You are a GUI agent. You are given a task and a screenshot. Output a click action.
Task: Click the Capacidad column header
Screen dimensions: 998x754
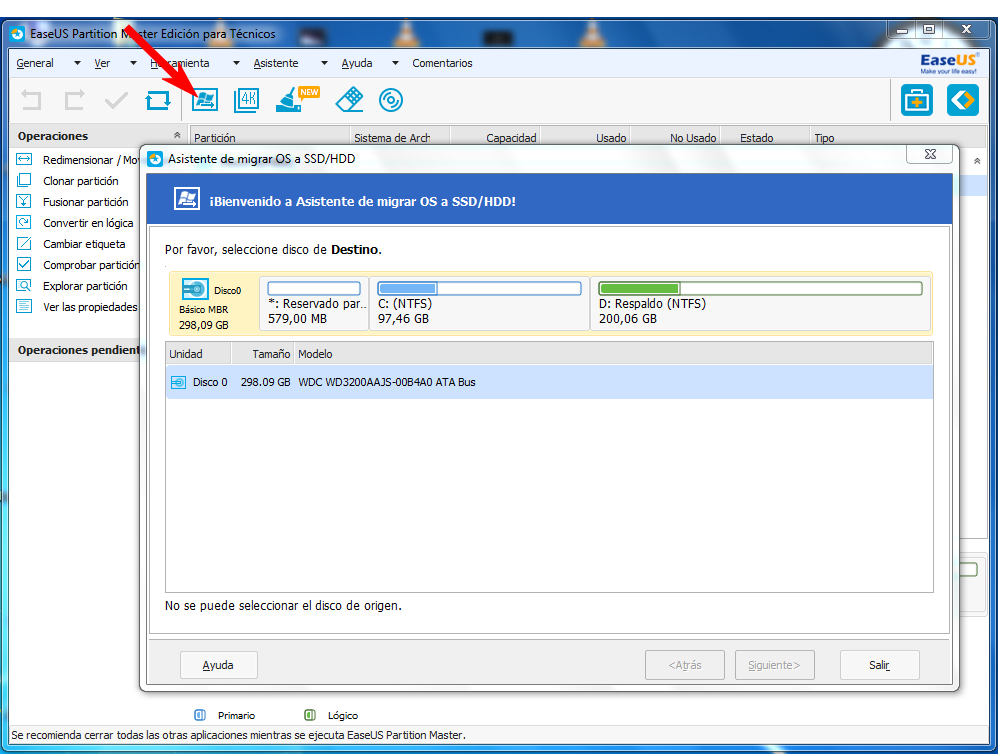tap(496, 137)
